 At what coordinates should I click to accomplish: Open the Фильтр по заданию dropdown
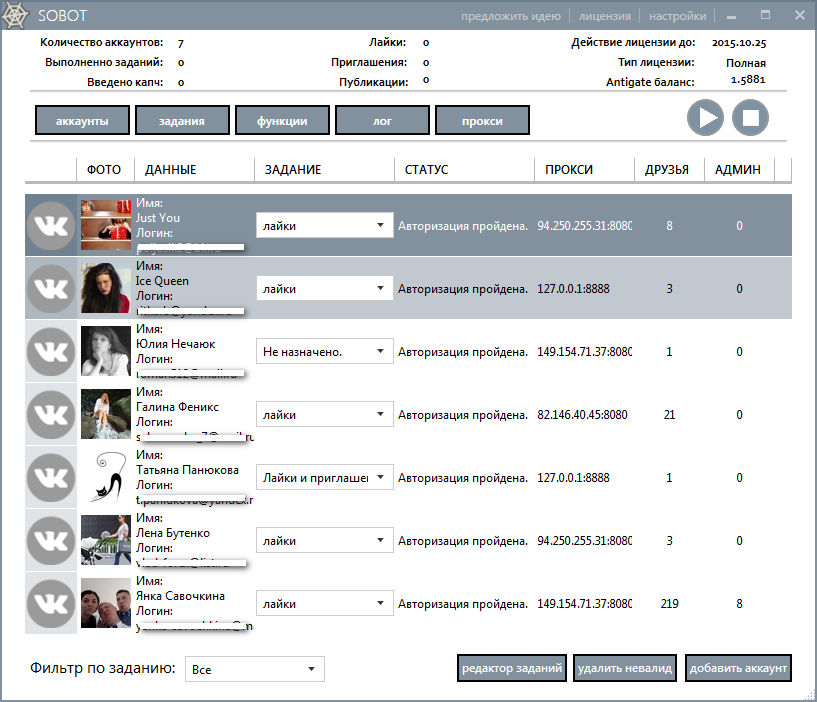point(255,669)
